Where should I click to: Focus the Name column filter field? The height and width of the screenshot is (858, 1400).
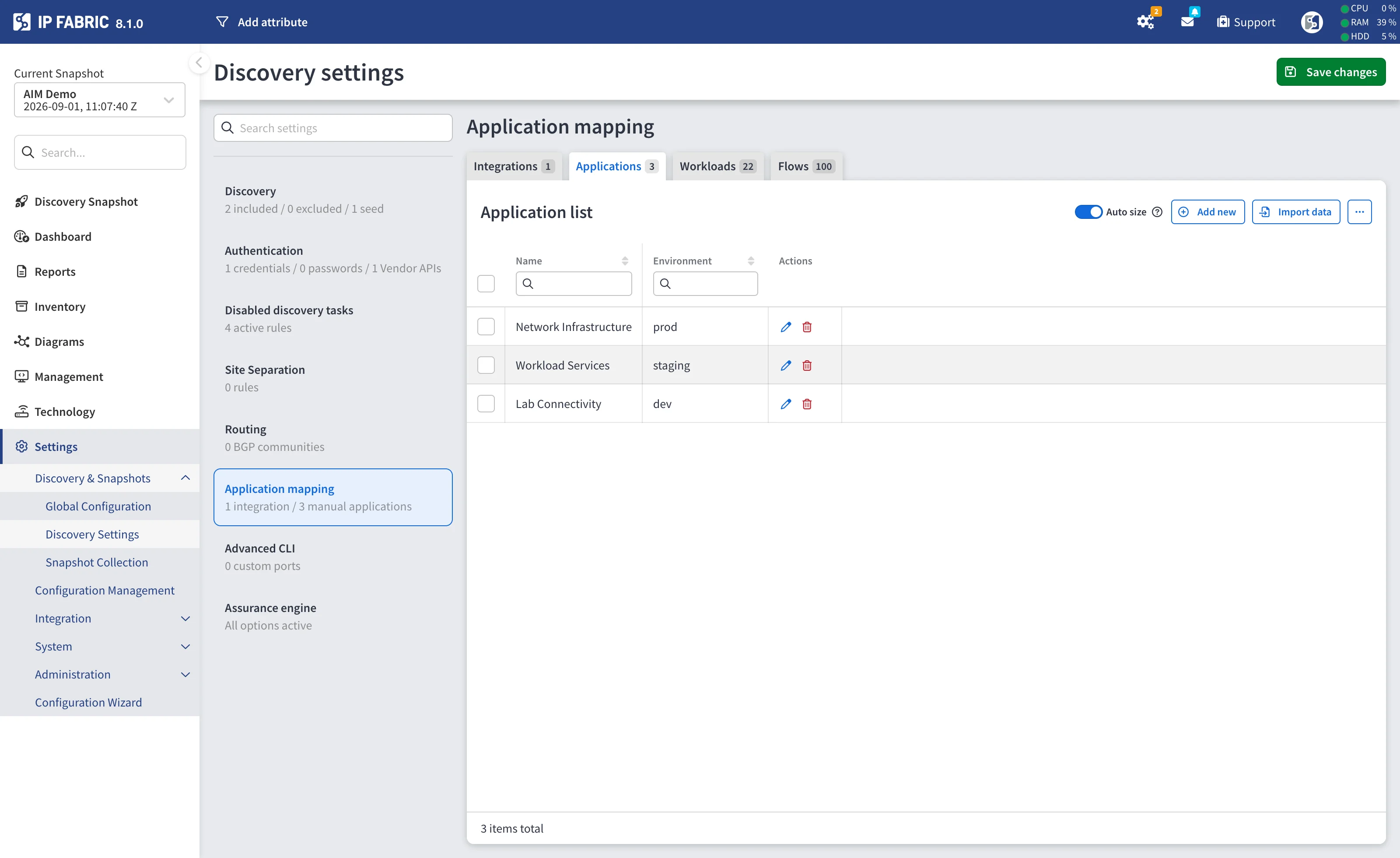[573, 284]
